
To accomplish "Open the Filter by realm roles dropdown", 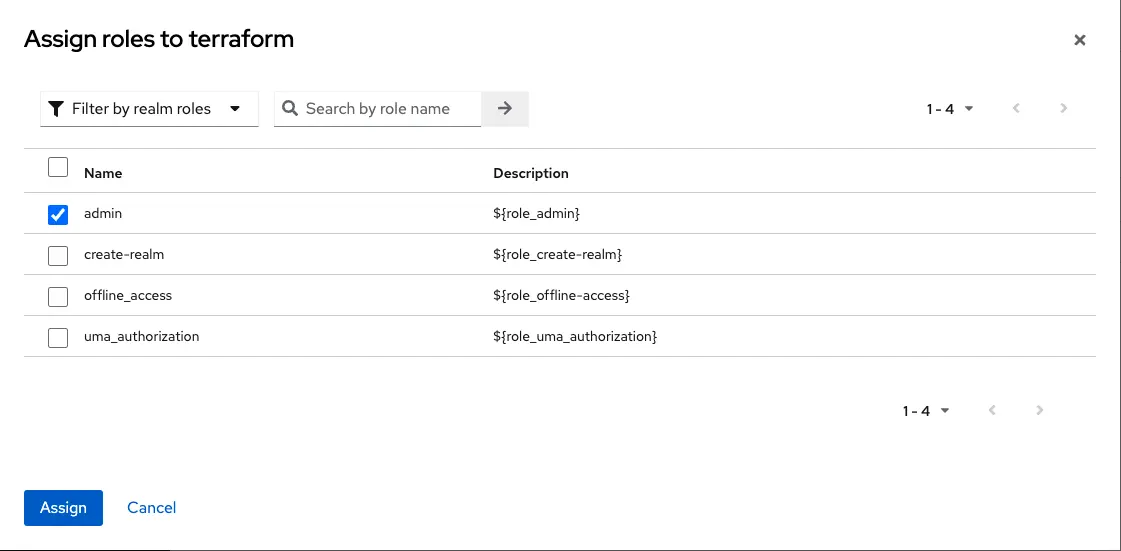I will [x=149, y=109].
